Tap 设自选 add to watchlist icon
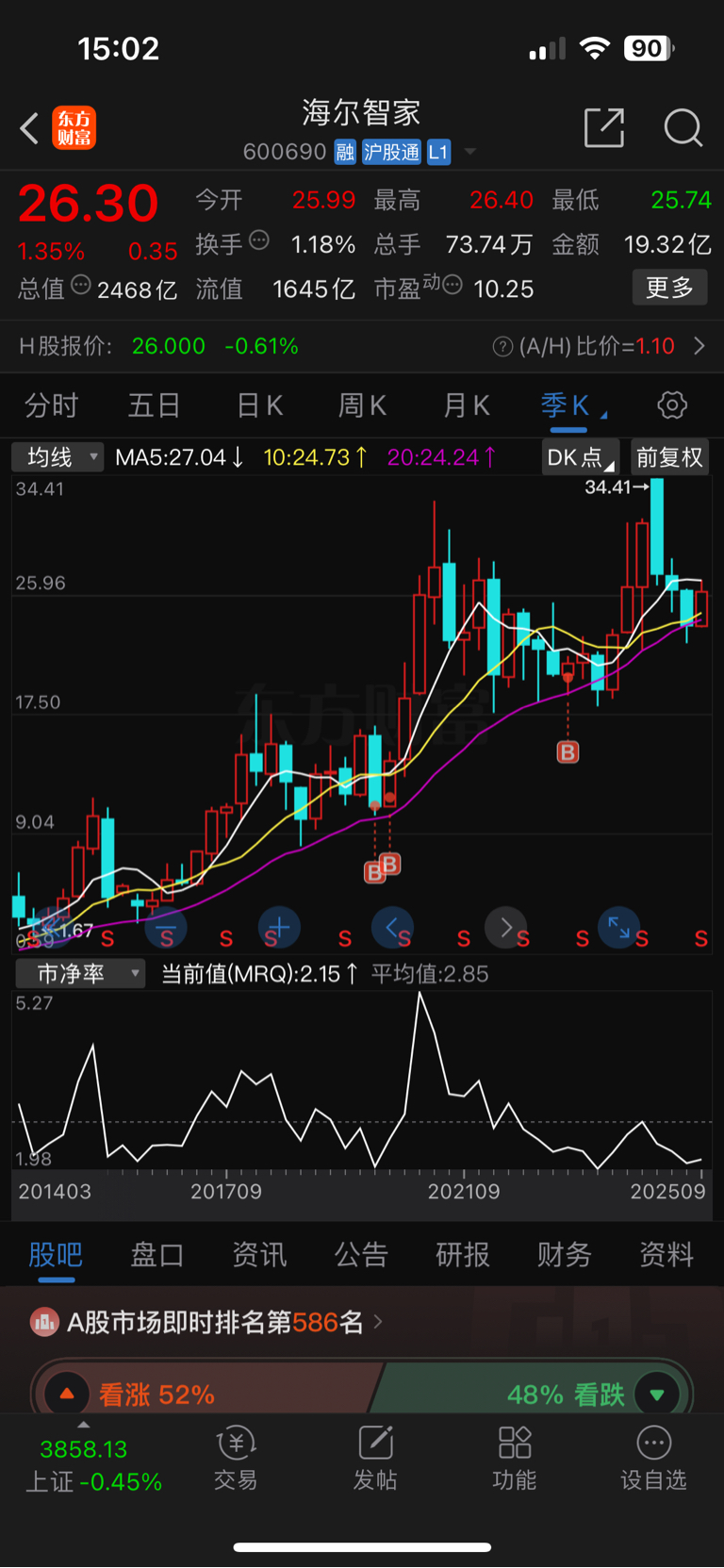This screenshot has height=1568, width=724. coord(654,1443)
